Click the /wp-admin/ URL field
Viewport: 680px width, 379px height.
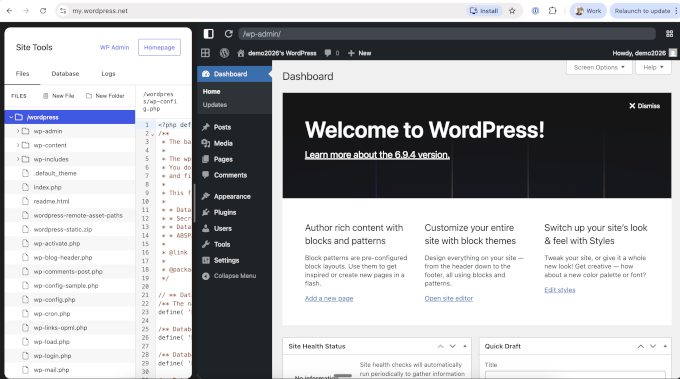[x=447, y=34]
